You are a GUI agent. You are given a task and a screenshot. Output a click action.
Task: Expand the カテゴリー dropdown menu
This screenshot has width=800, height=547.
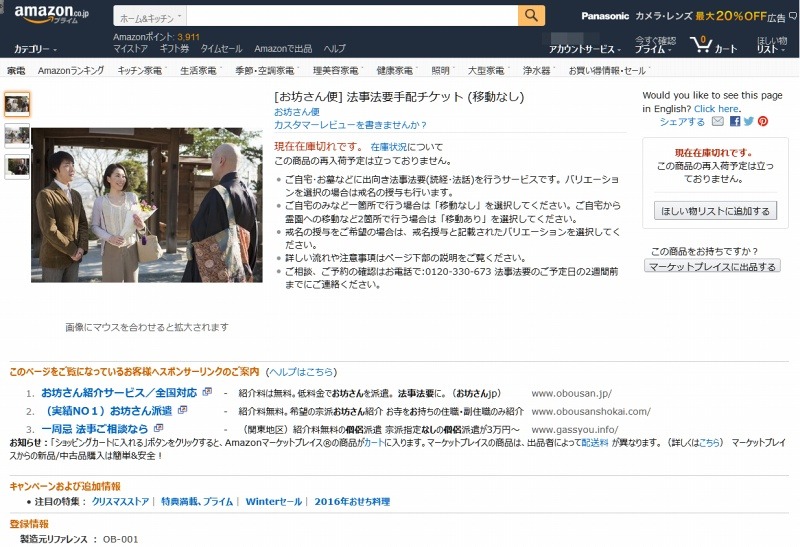pos(35,49)
